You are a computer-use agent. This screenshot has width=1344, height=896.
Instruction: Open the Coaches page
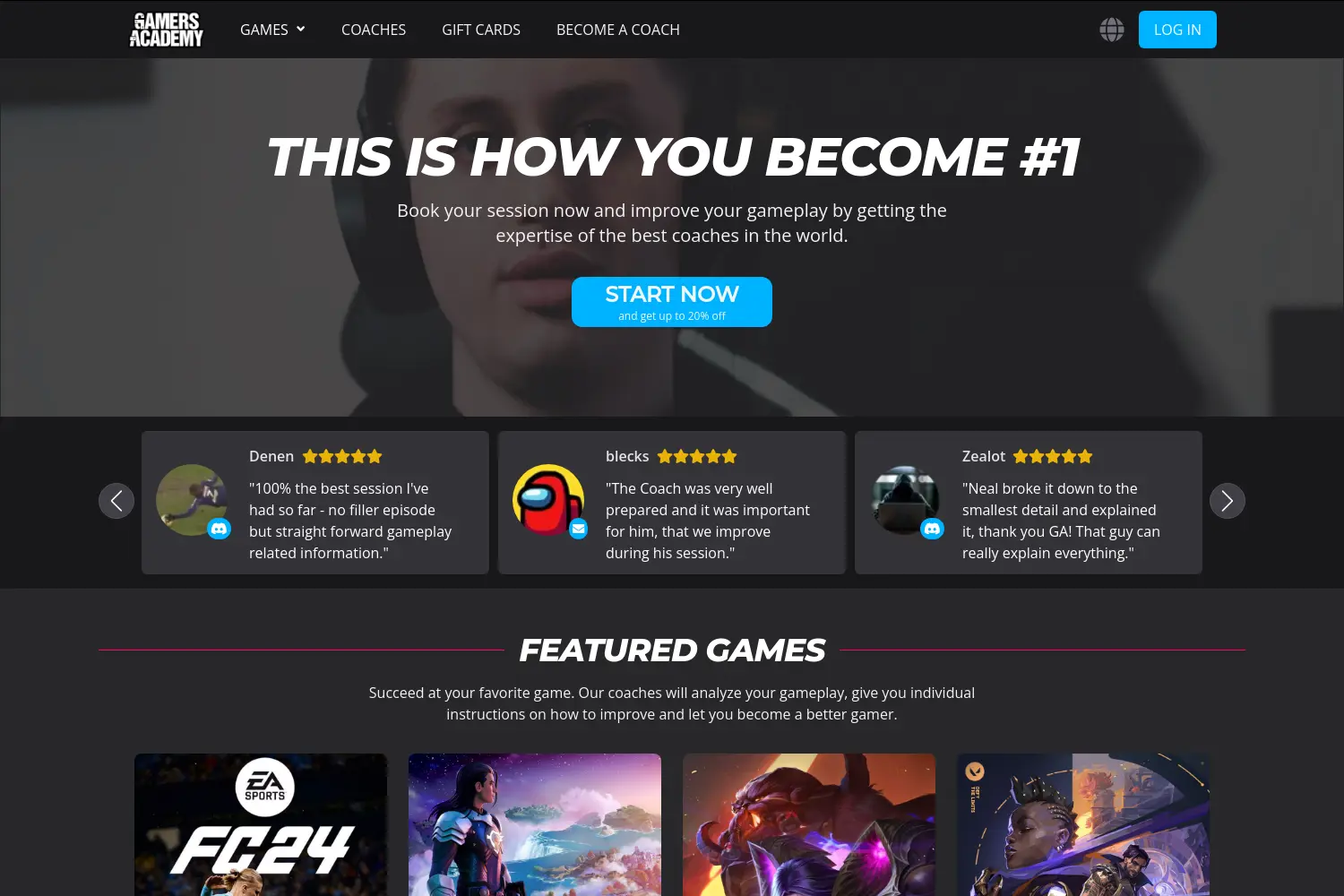pos(374,30)
